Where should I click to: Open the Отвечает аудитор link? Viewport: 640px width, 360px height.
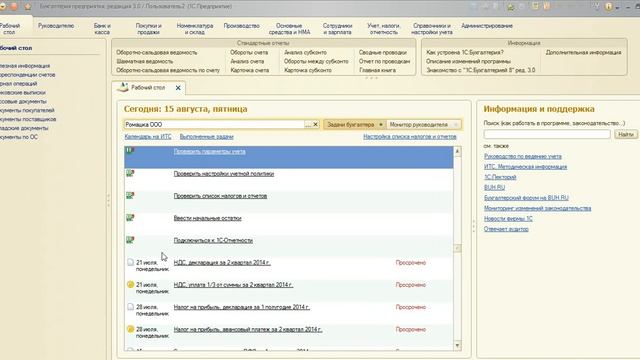(506, 229)
